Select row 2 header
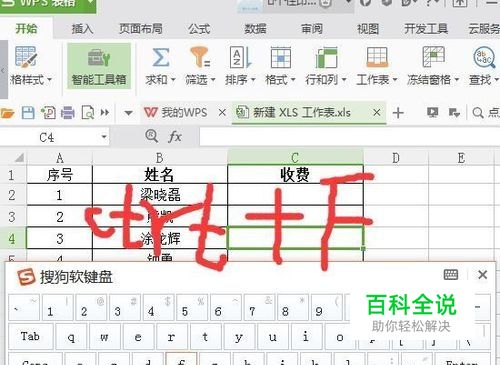Viewport: 500px width, 365px height. 12,195
